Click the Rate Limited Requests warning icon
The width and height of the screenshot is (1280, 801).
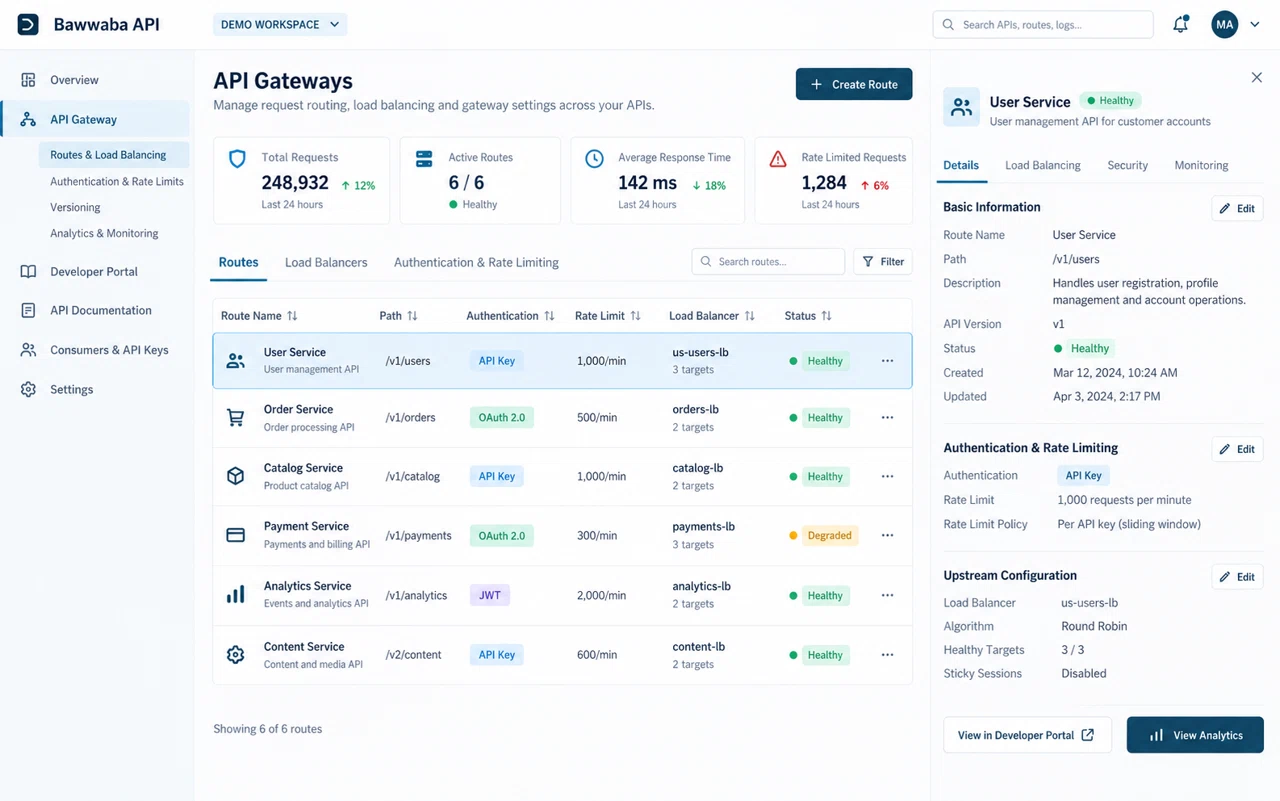pos(778,159)
